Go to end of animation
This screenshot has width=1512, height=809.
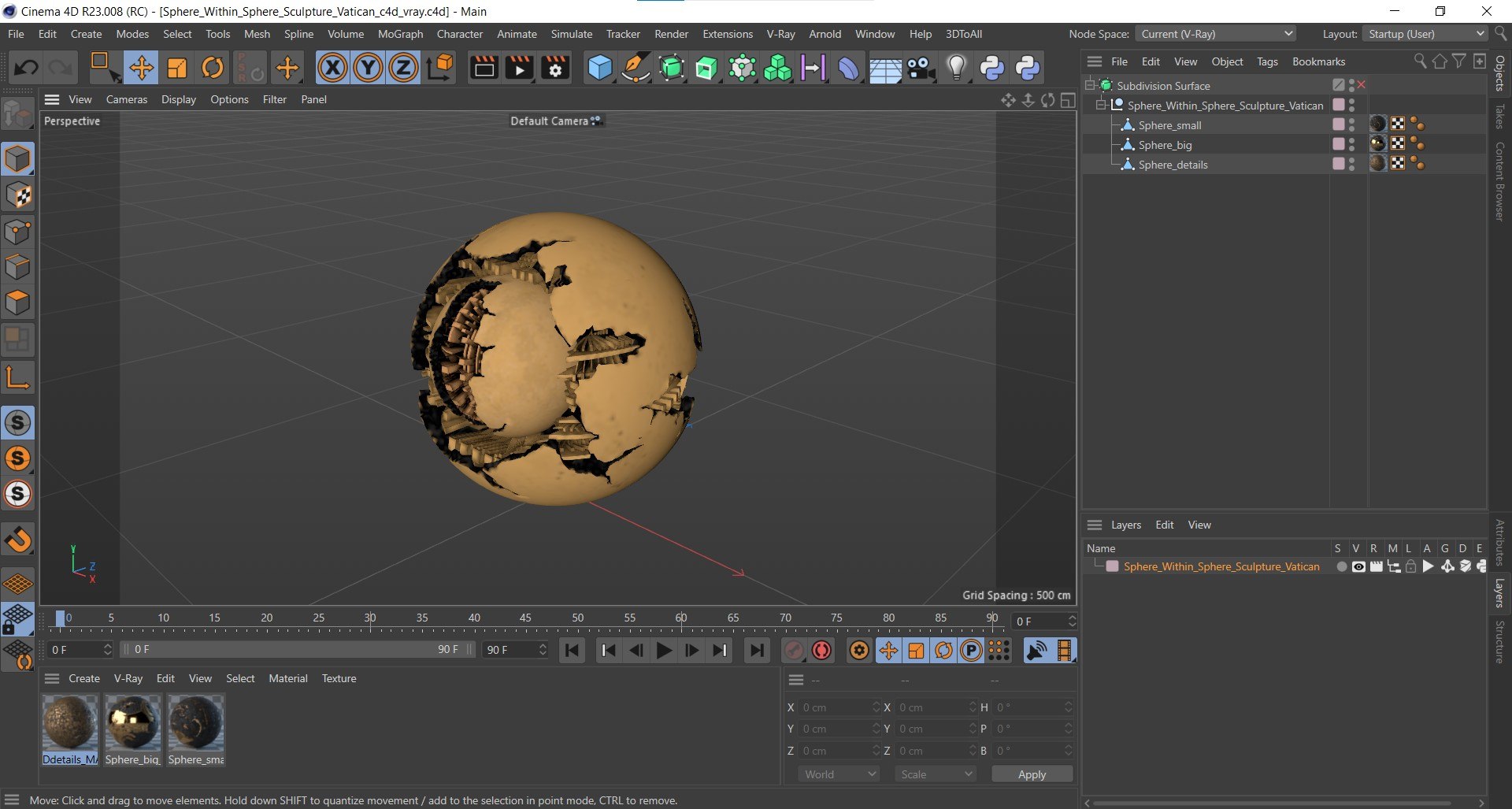(756, 650)
